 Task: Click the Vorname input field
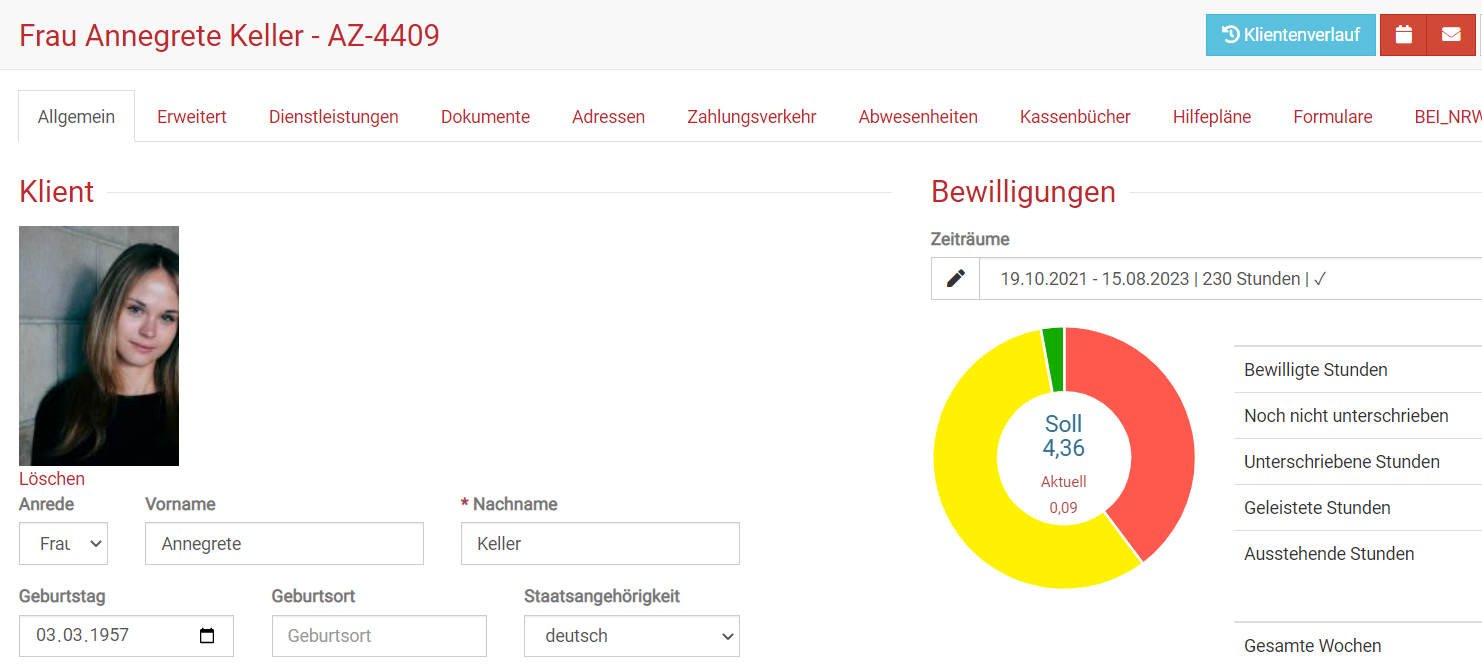click(284, 544)
